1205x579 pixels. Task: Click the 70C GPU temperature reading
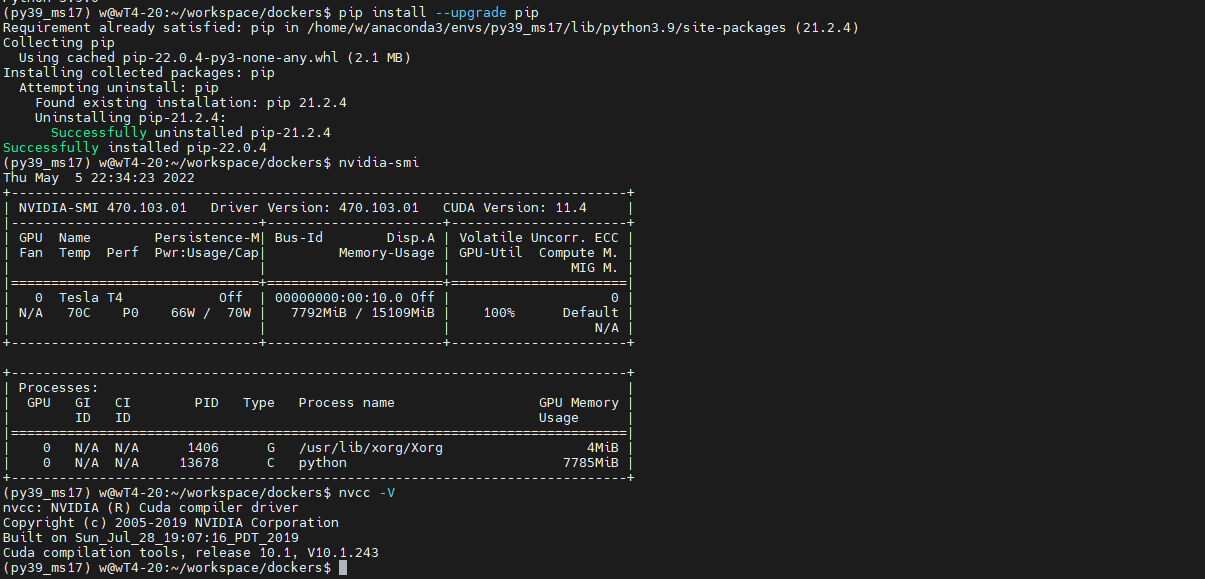78,313
